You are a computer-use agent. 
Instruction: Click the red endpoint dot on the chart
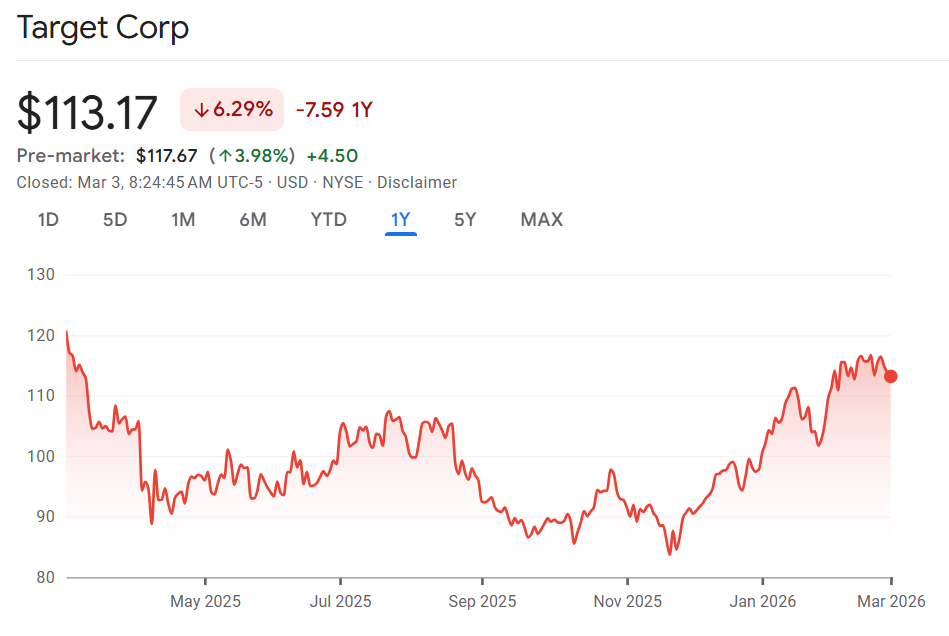[x=891, y=376]
